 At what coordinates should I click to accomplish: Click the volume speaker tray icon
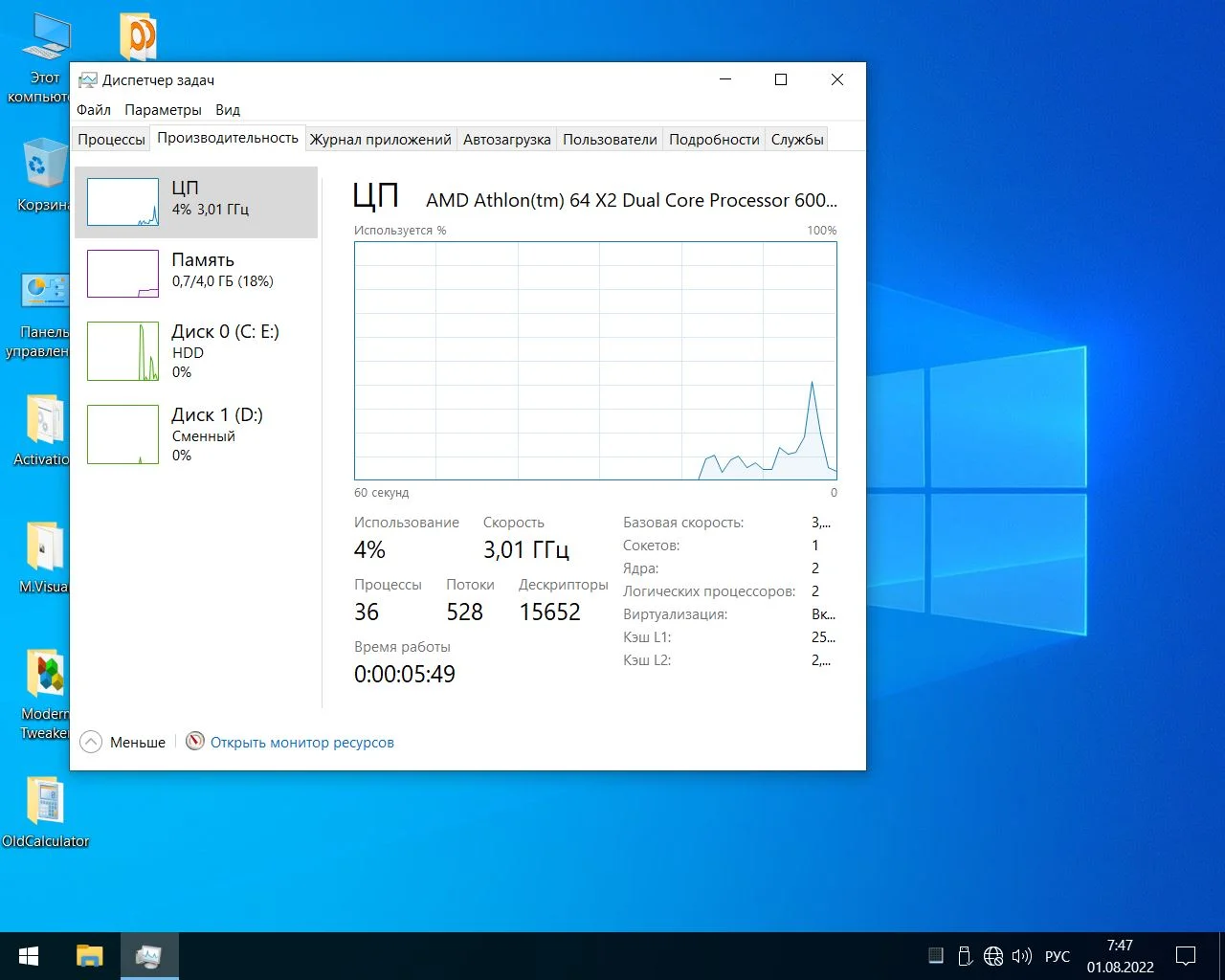(1022, 956)
